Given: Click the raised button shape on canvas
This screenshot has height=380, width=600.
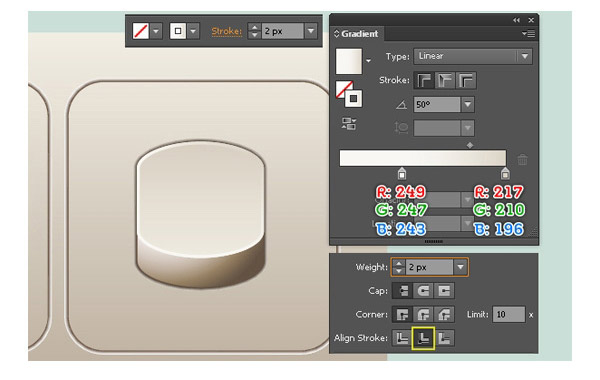Looking at the screenshot, I should pyautogui.click(x=201, y=214).
